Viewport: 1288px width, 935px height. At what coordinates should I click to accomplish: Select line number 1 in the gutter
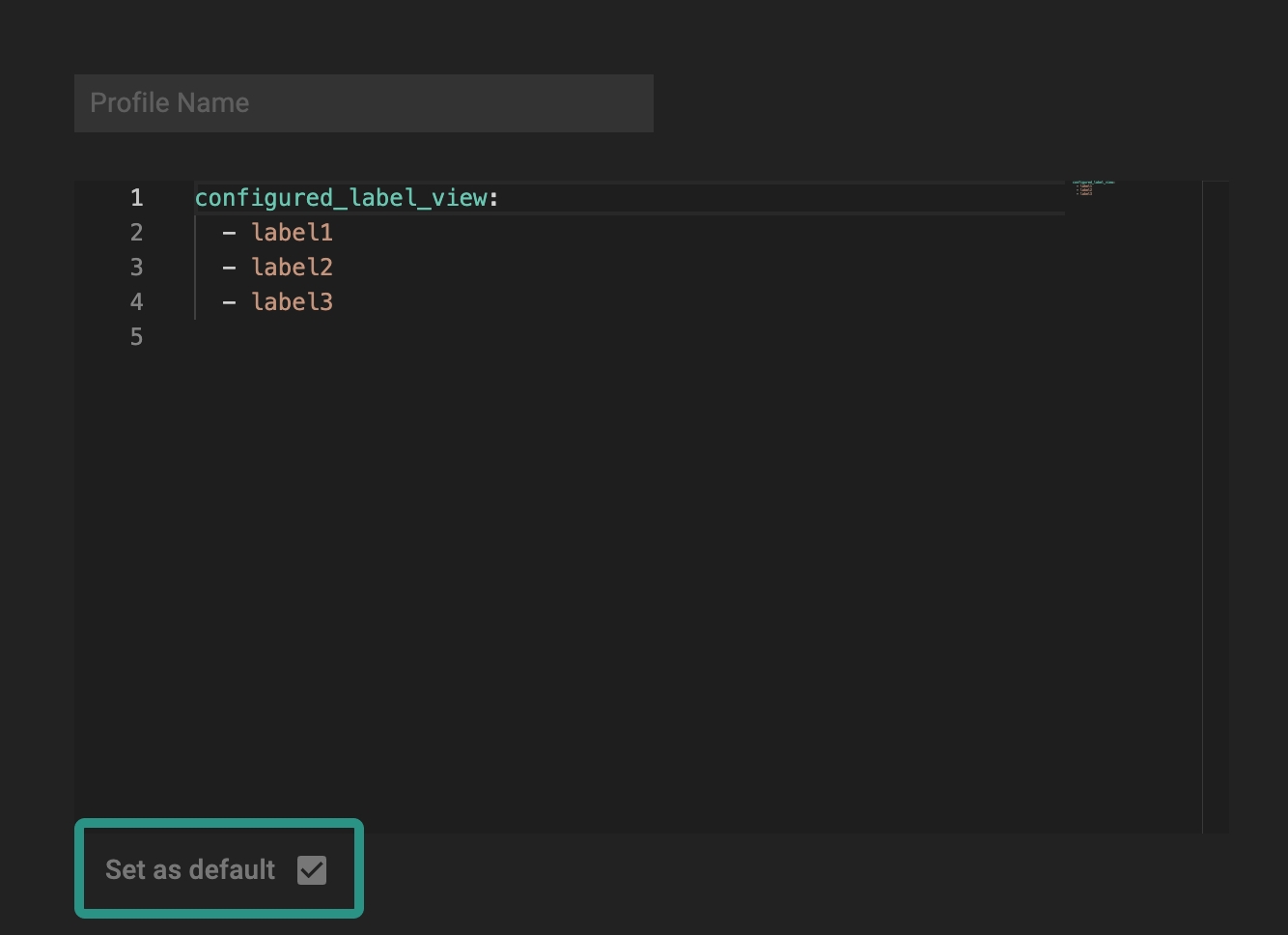pyautogui.click(x=136, y=198)
